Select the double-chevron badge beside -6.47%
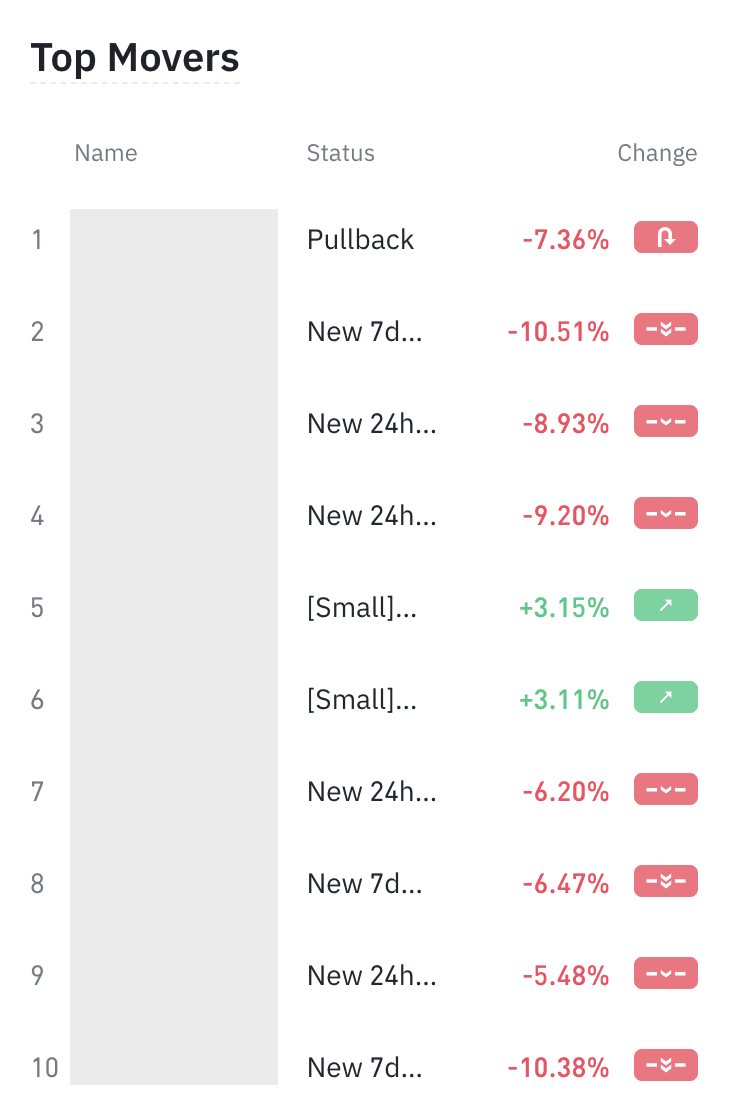This screenshot has width=734, height=1116. pos(665,882)
